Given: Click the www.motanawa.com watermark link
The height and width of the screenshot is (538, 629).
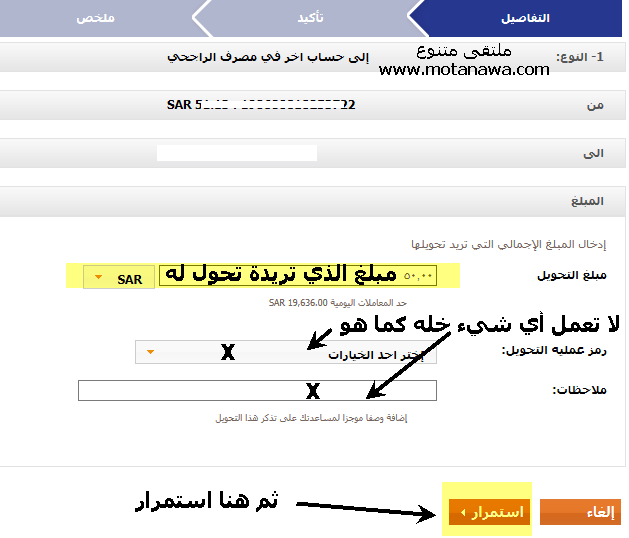Looking at the screenshot, I should pyautogui.click(x=464, y=69).
